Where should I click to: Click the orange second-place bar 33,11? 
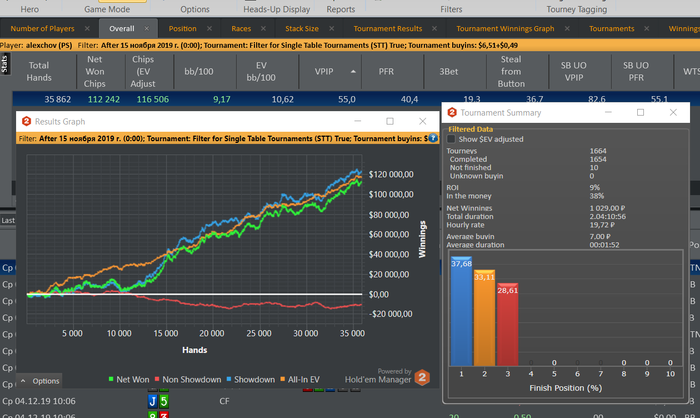pyautogui.click(x=484, y=318)
